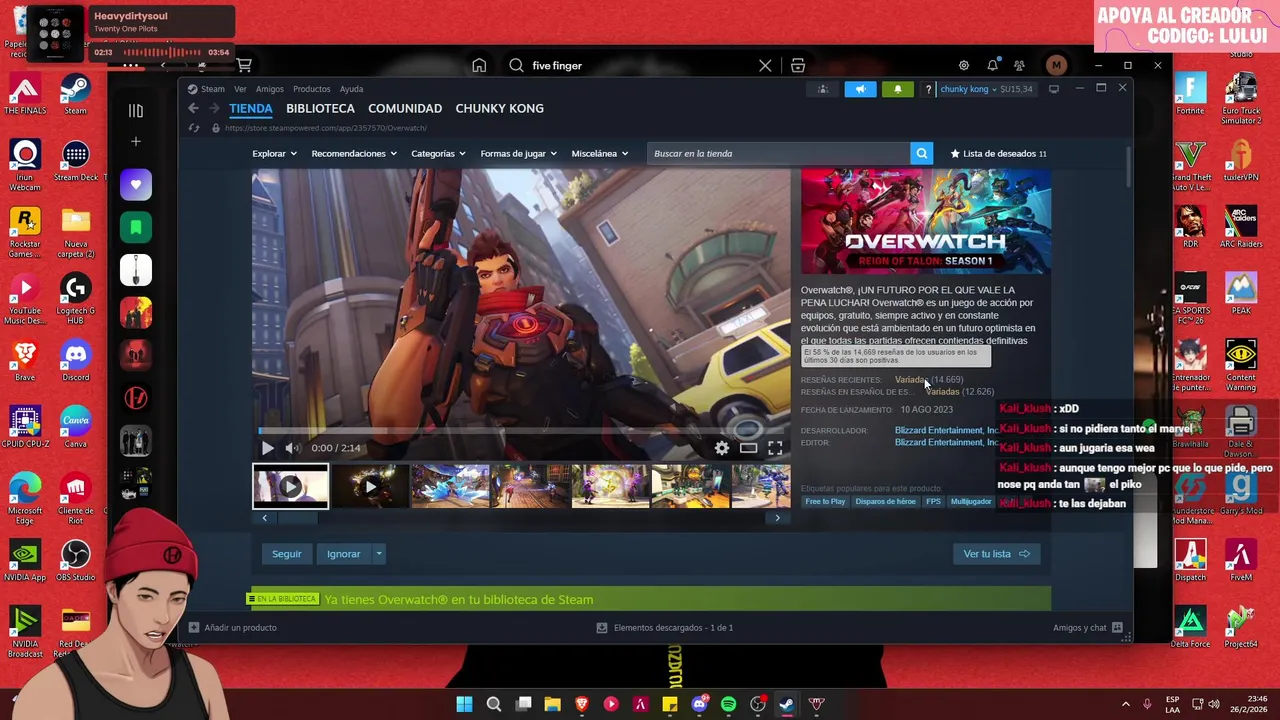Open Amigos y chat panel

1087,627
